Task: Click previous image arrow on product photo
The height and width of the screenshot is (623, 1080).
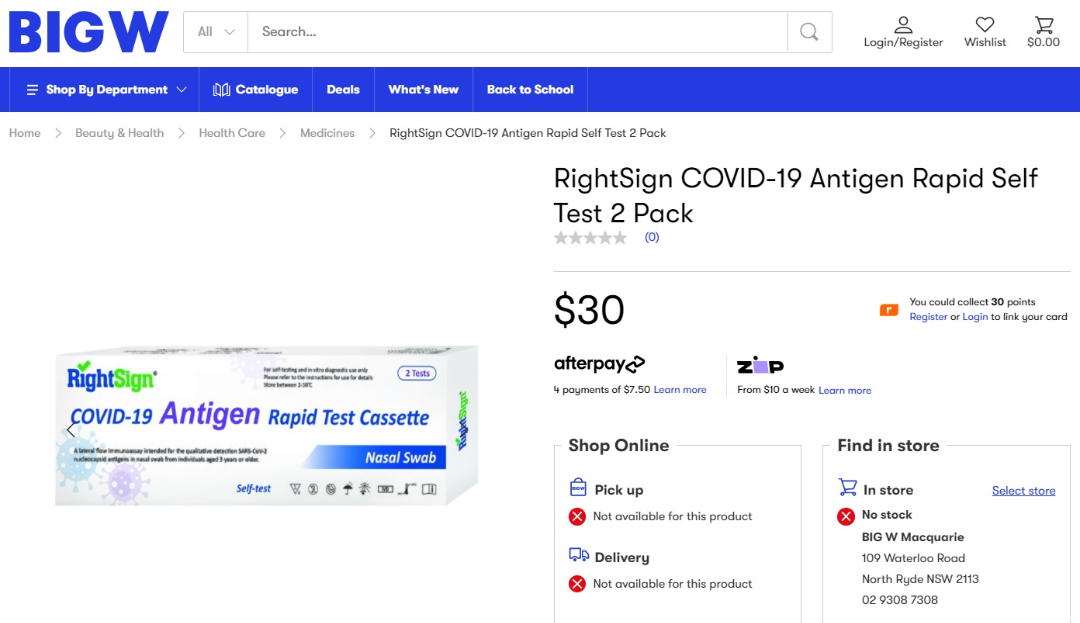Action: (x=71, y=431)
